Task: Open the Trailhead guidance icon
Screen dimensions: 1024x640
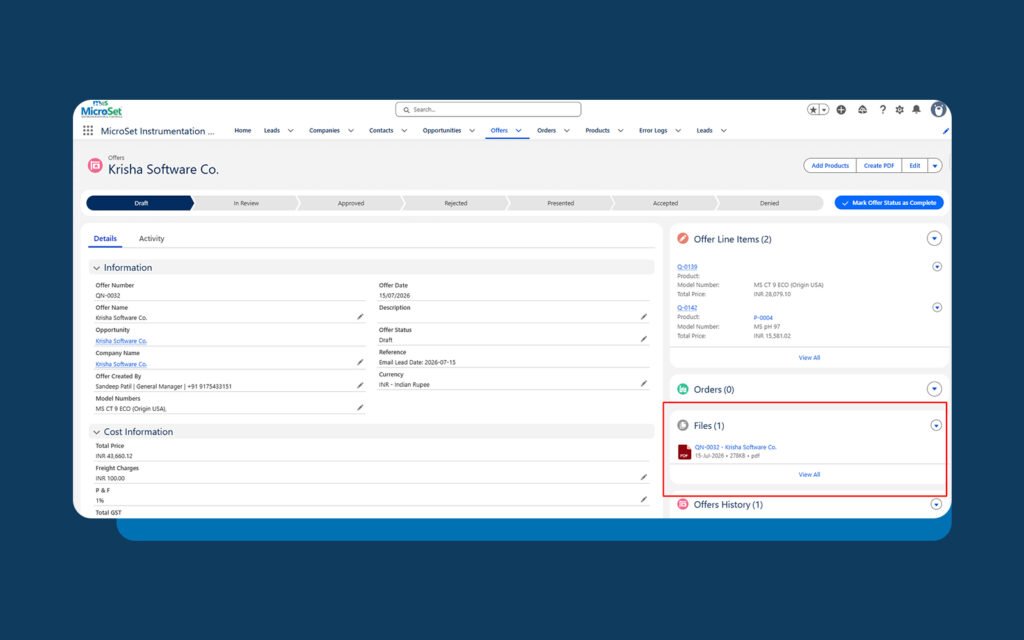Action: (x=863, y=110)
